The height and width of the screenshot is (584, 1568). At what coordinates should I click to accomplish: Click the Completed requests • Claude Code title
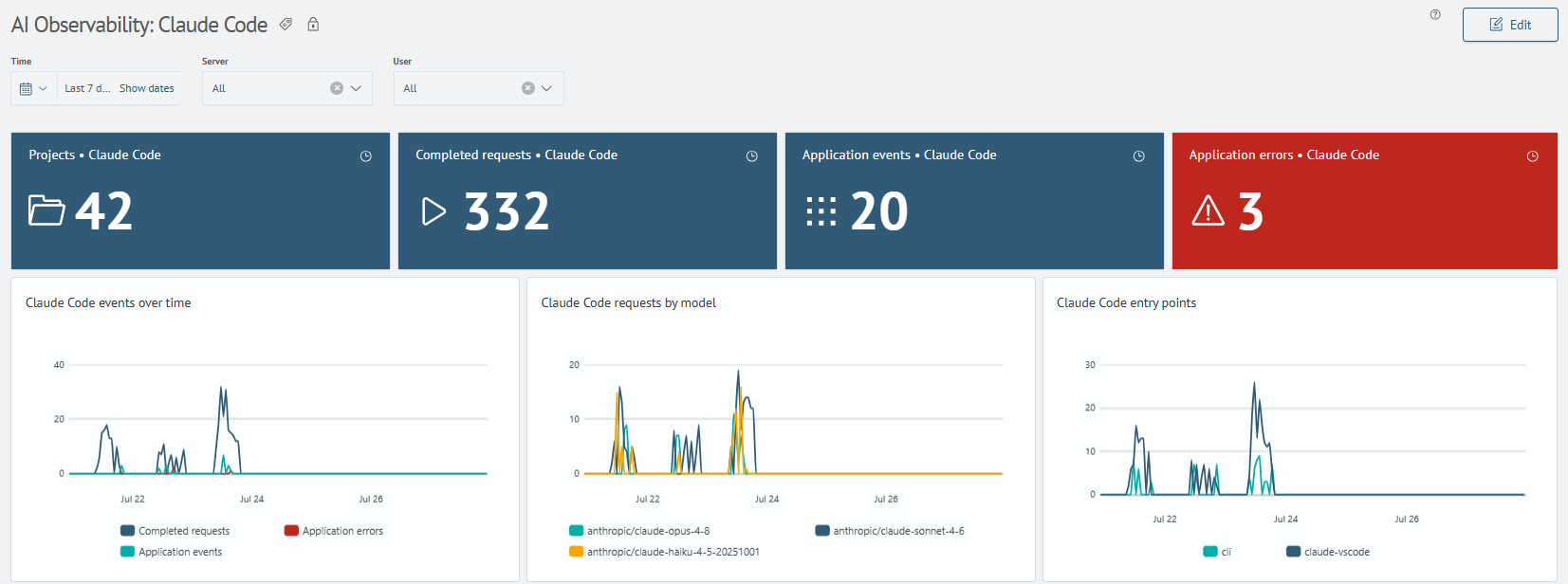pos(516,155)
